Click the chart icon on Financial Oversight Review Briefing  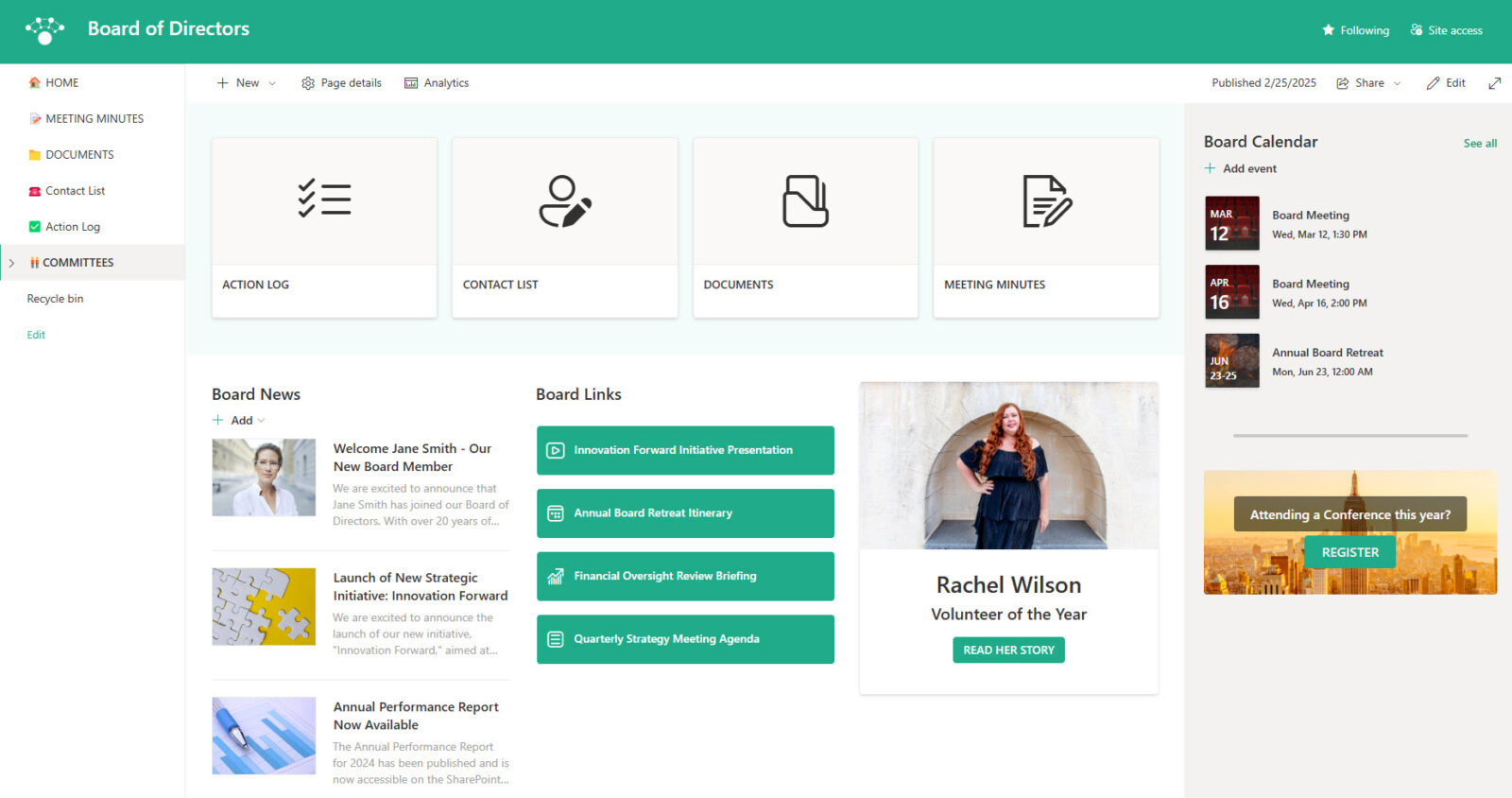(x=556, y=577)
